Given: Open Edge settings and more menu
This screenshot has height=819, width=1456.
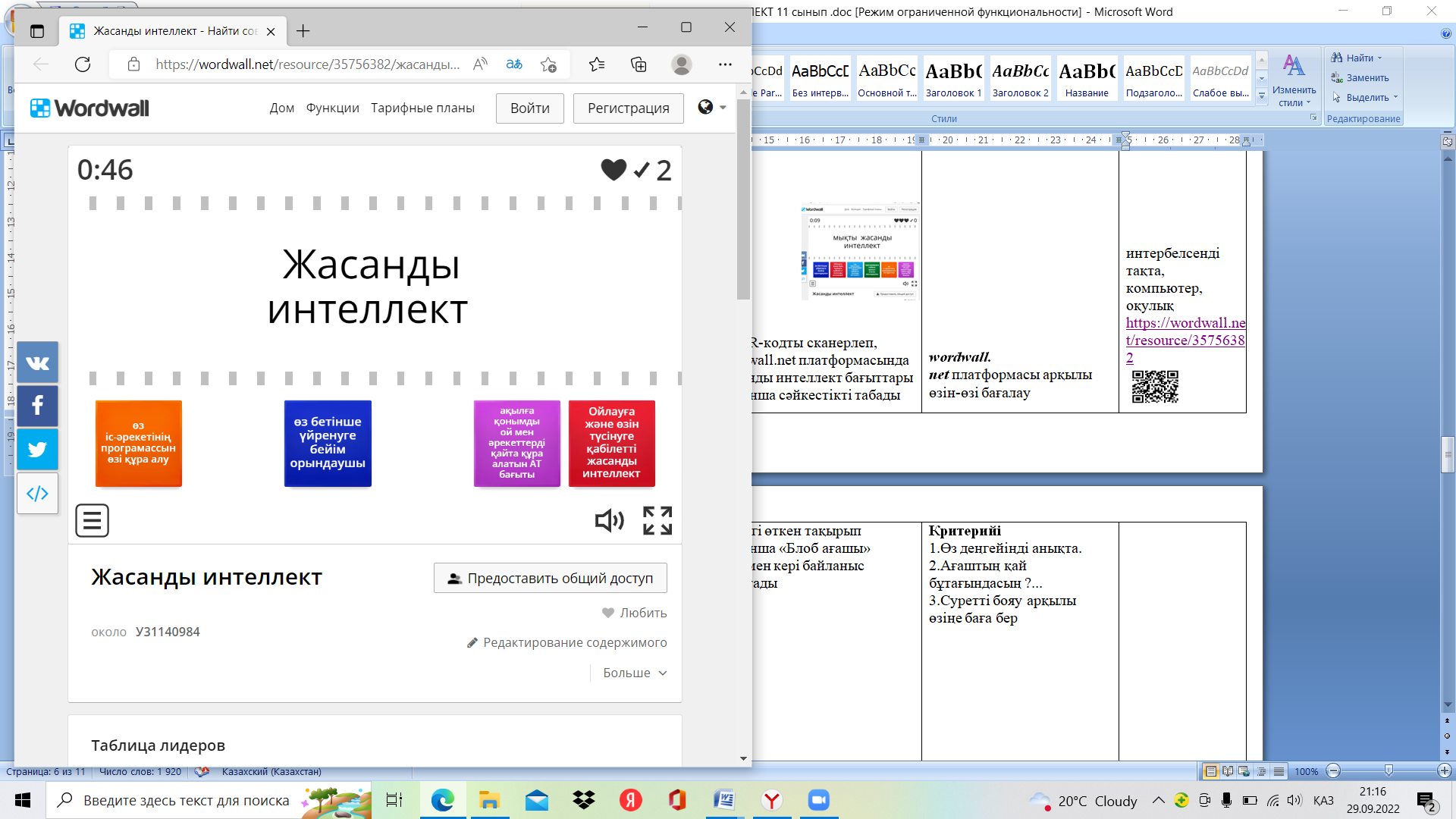Looking at the screenshot, I should tap(725, 64).
